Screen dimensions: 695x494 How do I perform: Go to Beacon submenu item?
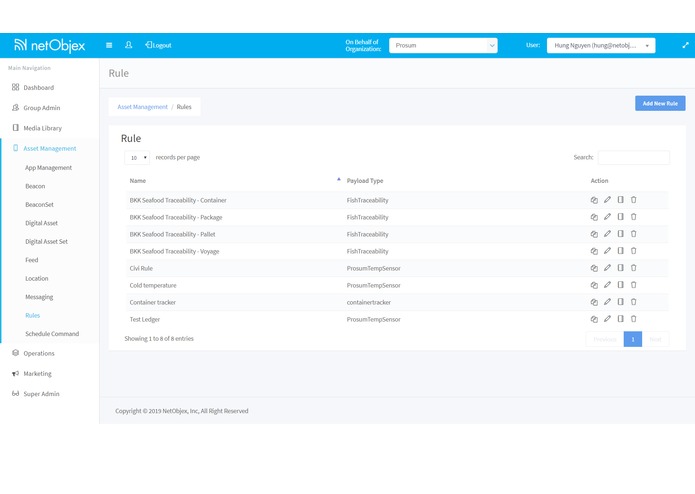point(35,187)
